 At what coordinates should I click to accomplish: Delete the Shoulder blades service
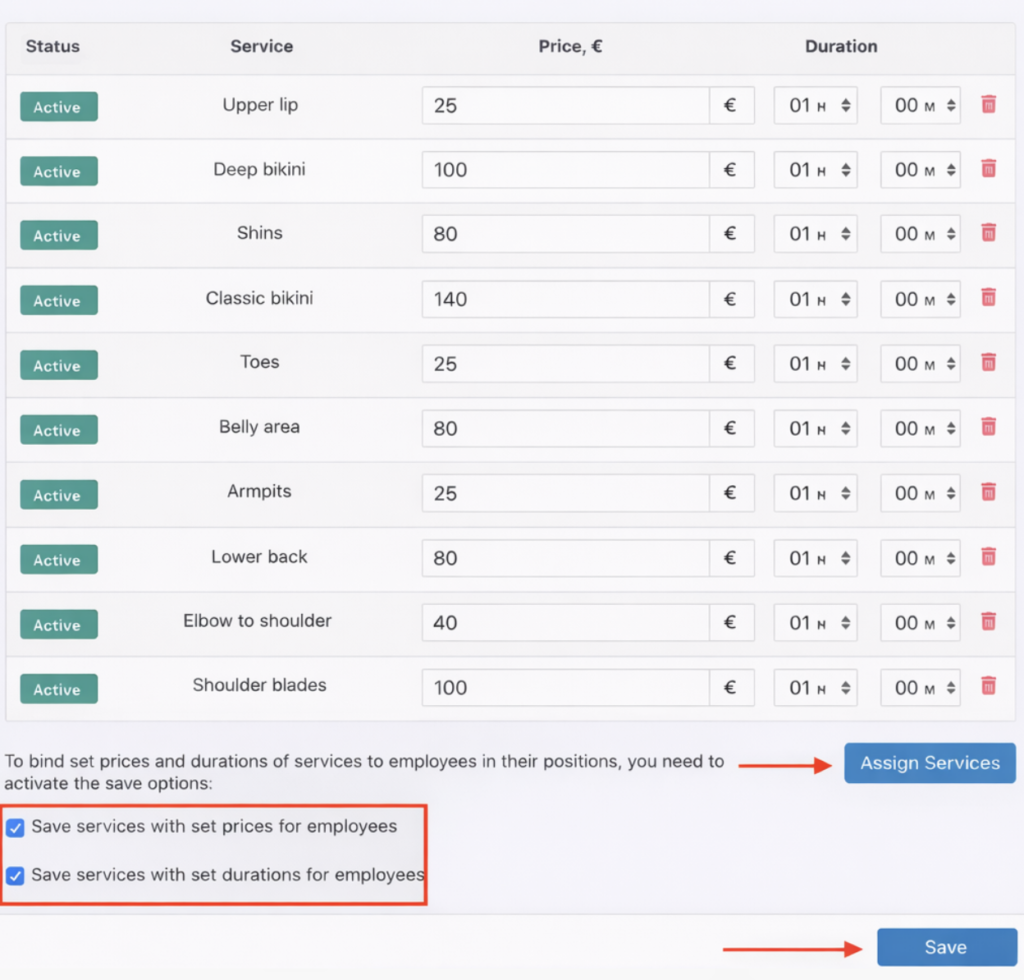coord(988,686)
